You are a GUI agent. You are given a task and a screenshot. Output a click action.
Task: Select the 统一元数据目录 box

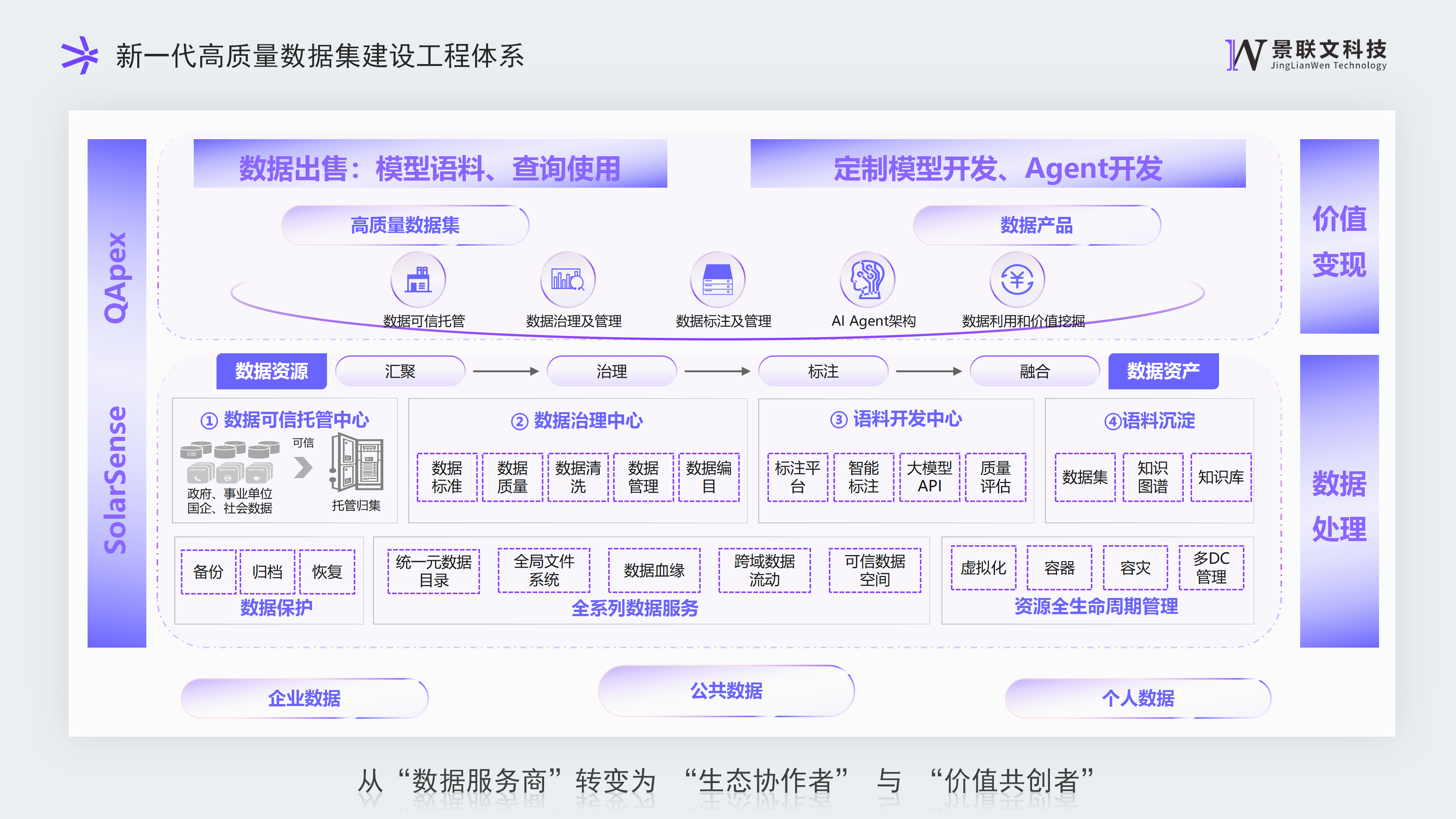click(x=433, y=571)
